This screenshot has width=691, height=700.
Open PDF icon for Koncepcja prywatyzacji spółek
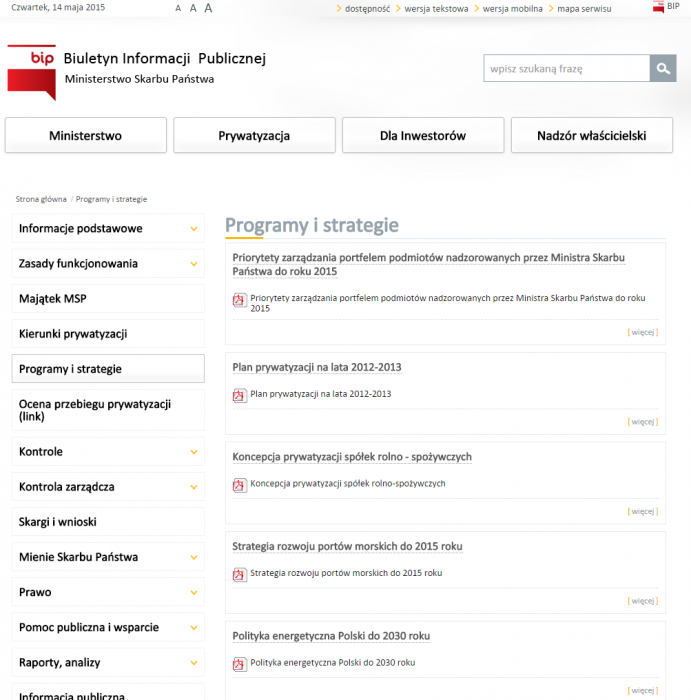(x=240, y=485)
